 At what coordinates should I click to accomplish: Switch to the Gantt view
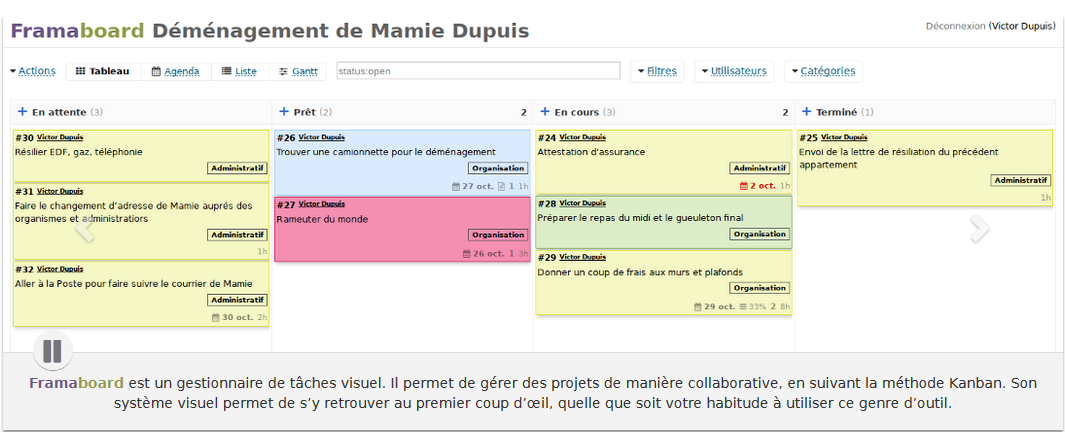pos(298,71)
